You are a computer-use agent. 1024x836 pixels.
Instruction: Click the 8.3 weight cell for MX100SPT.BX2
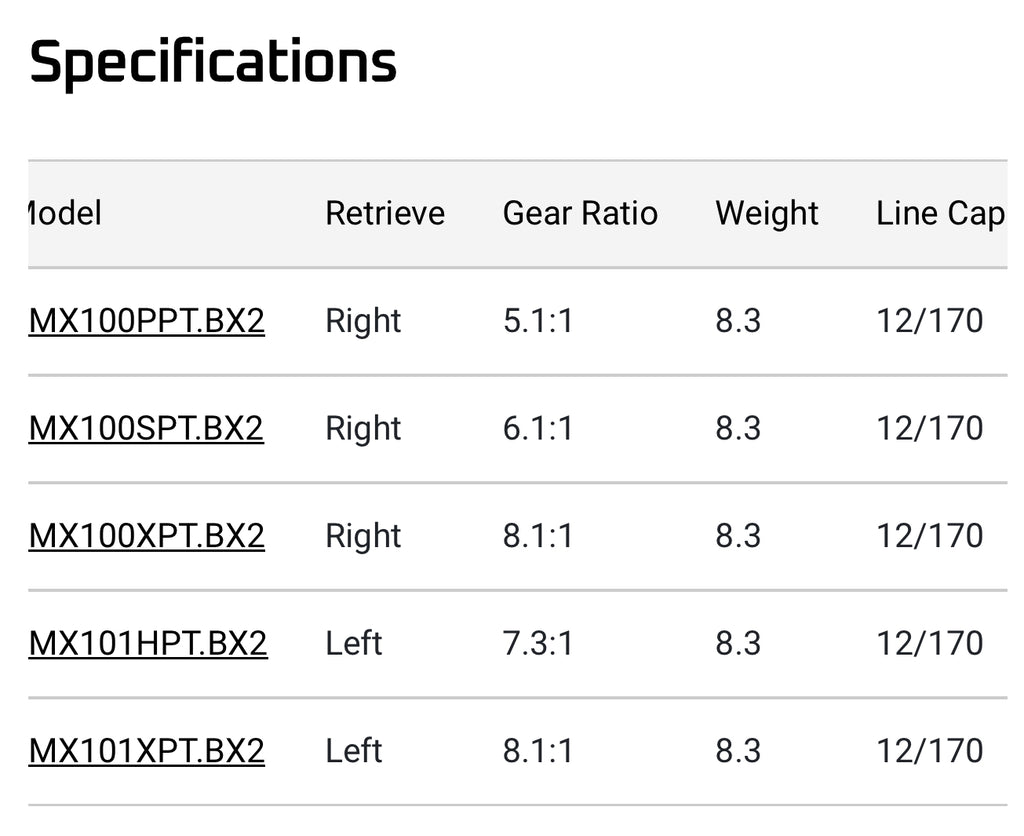click(738, 428)
